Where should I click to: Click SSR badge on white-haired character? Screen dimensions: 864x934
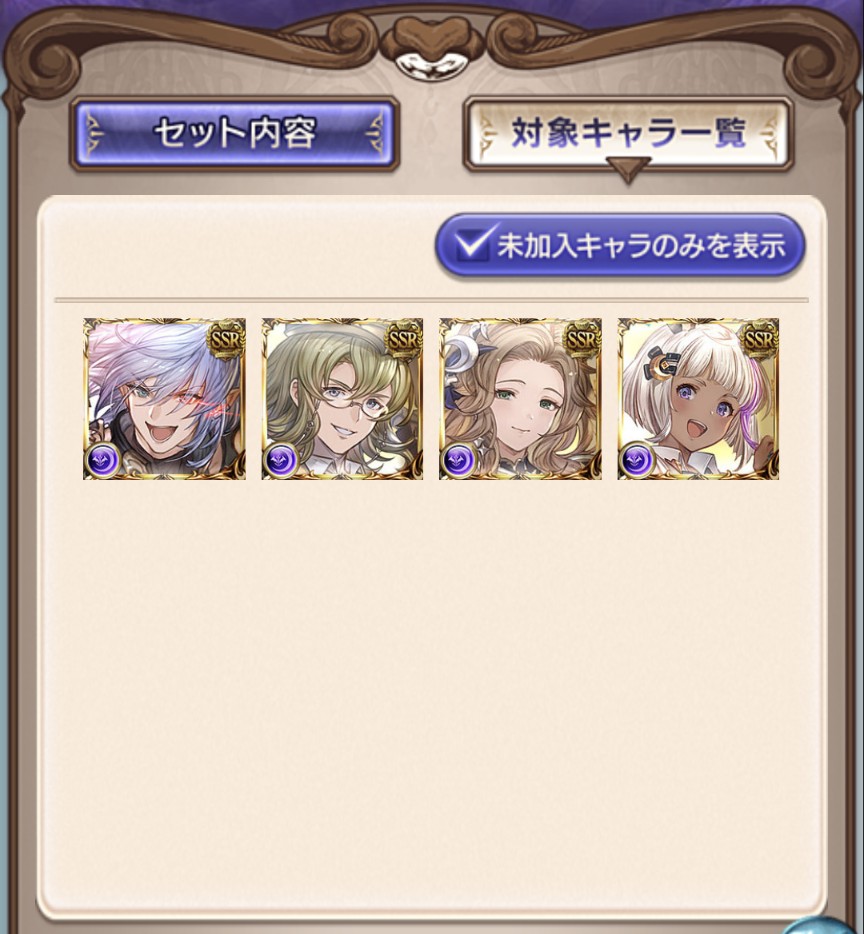[760, 339]
